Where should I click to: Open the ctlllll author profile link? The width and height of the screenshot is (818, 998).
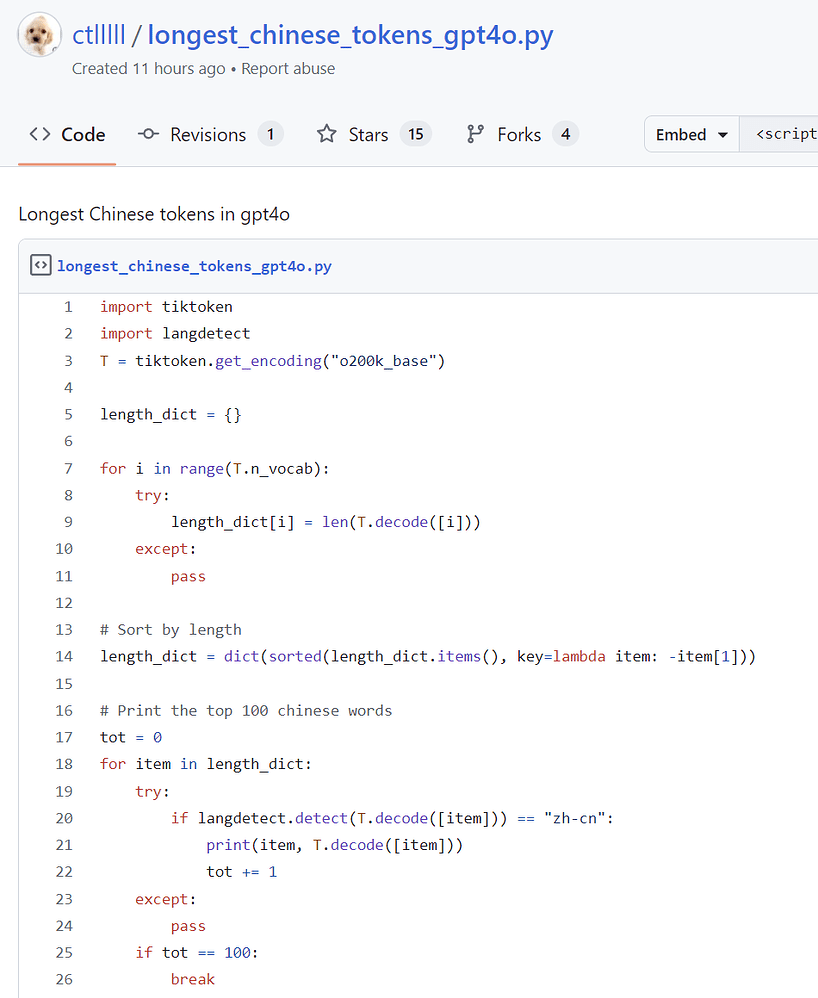99,35
